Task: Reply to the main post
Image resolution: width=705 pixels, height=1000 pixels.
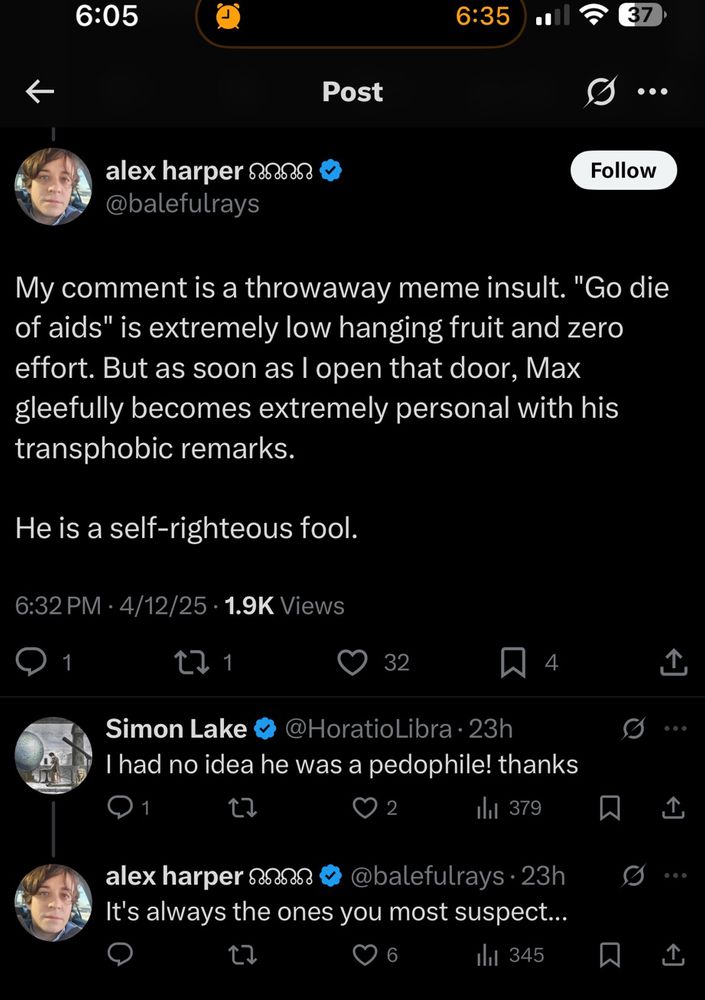Action: pos(36,662)
